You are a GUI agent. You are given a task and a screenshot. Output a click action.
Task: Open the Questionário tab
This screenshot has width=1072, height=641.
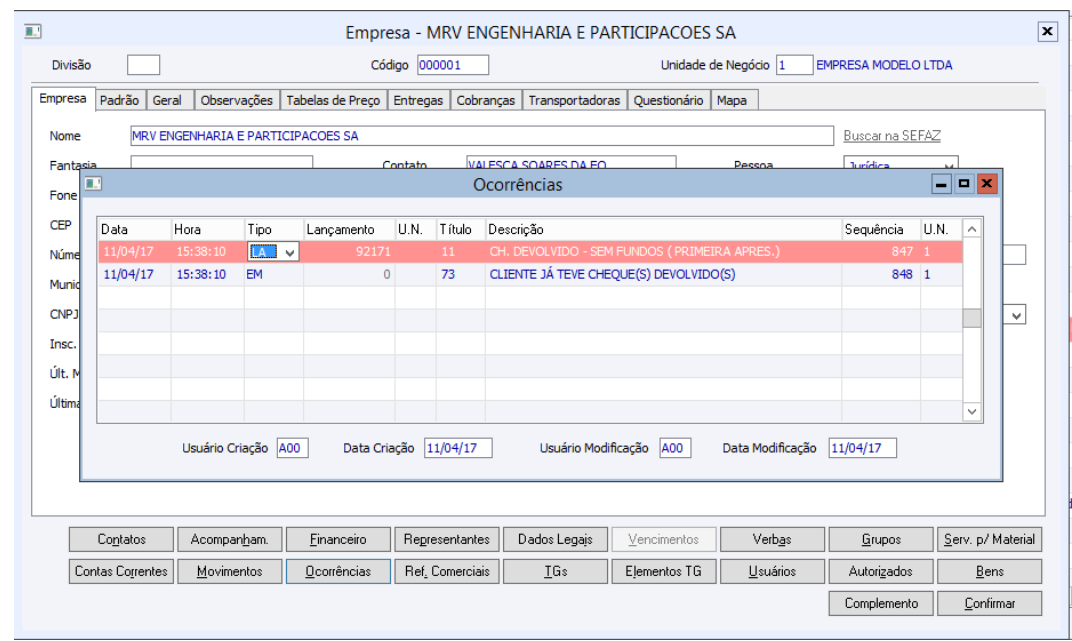tap(669, 100)
